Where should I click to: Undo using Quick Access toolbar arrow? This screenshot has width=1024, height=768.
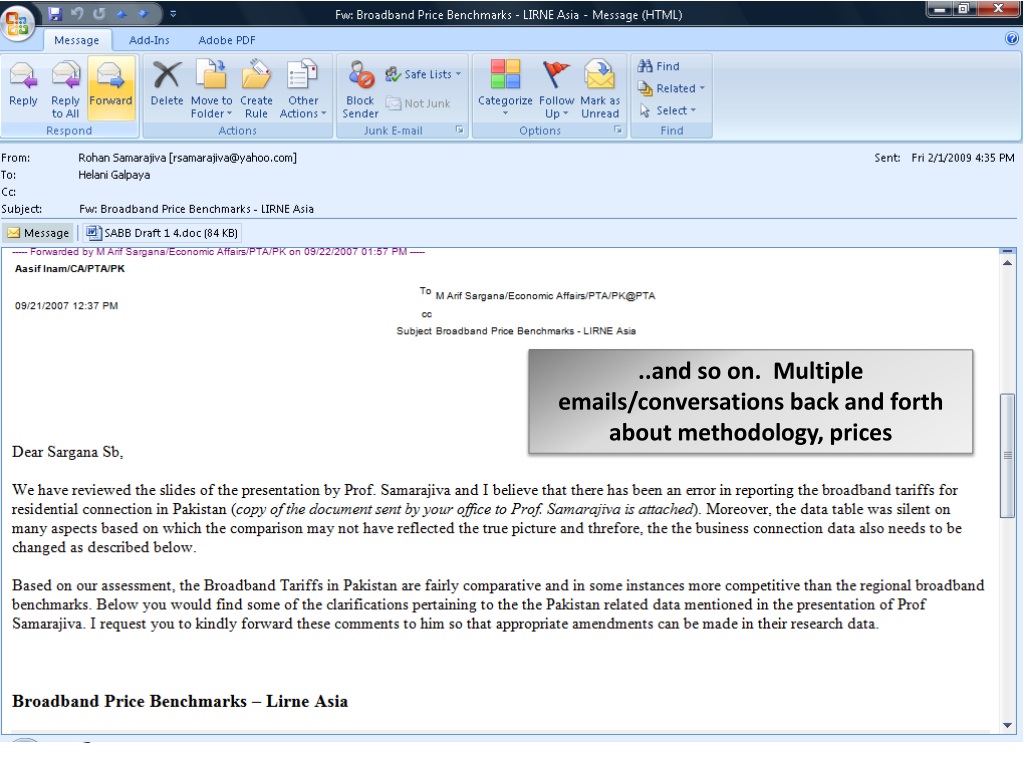[x=77, y=13]
